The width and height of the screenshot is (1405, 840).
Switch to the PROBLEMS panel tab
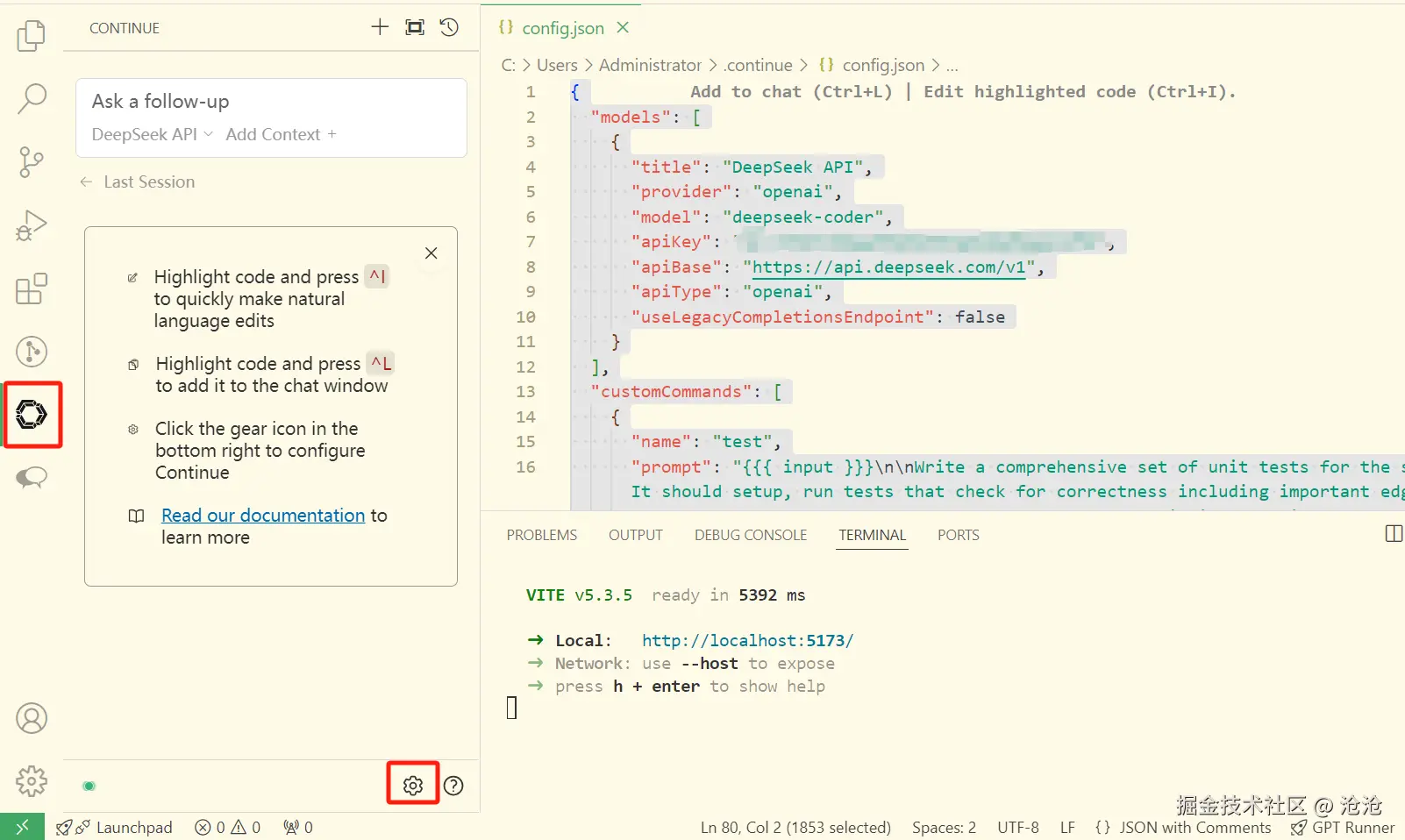coord(542,535)
